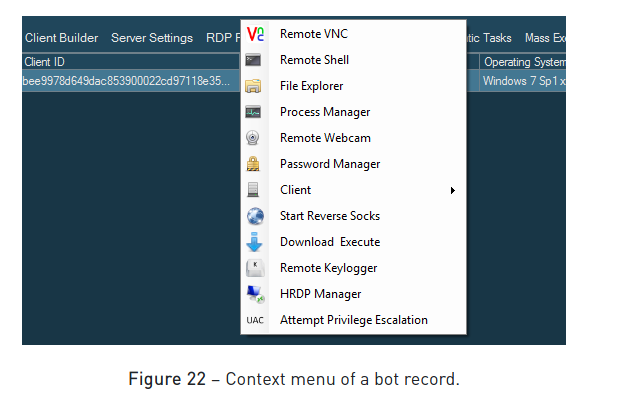The height and width of the screenshot is (397, 623).
Task: Click the Password Manager padlock icon
Action: 253,164
